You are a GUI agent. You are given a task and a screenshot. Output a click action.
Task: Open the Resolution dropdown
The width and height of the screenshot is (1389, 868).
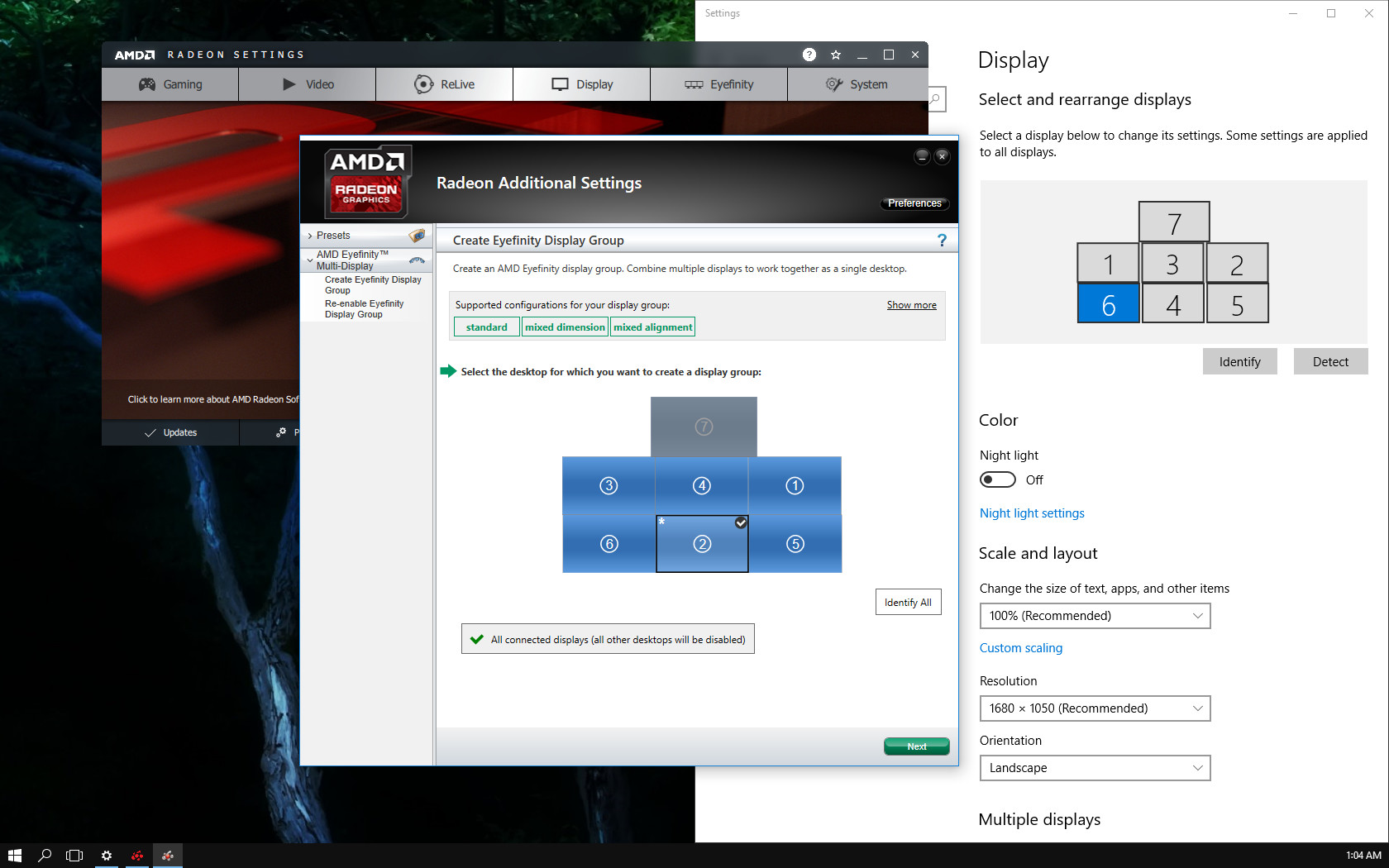pyautogui.click(x=1095, y=708)
